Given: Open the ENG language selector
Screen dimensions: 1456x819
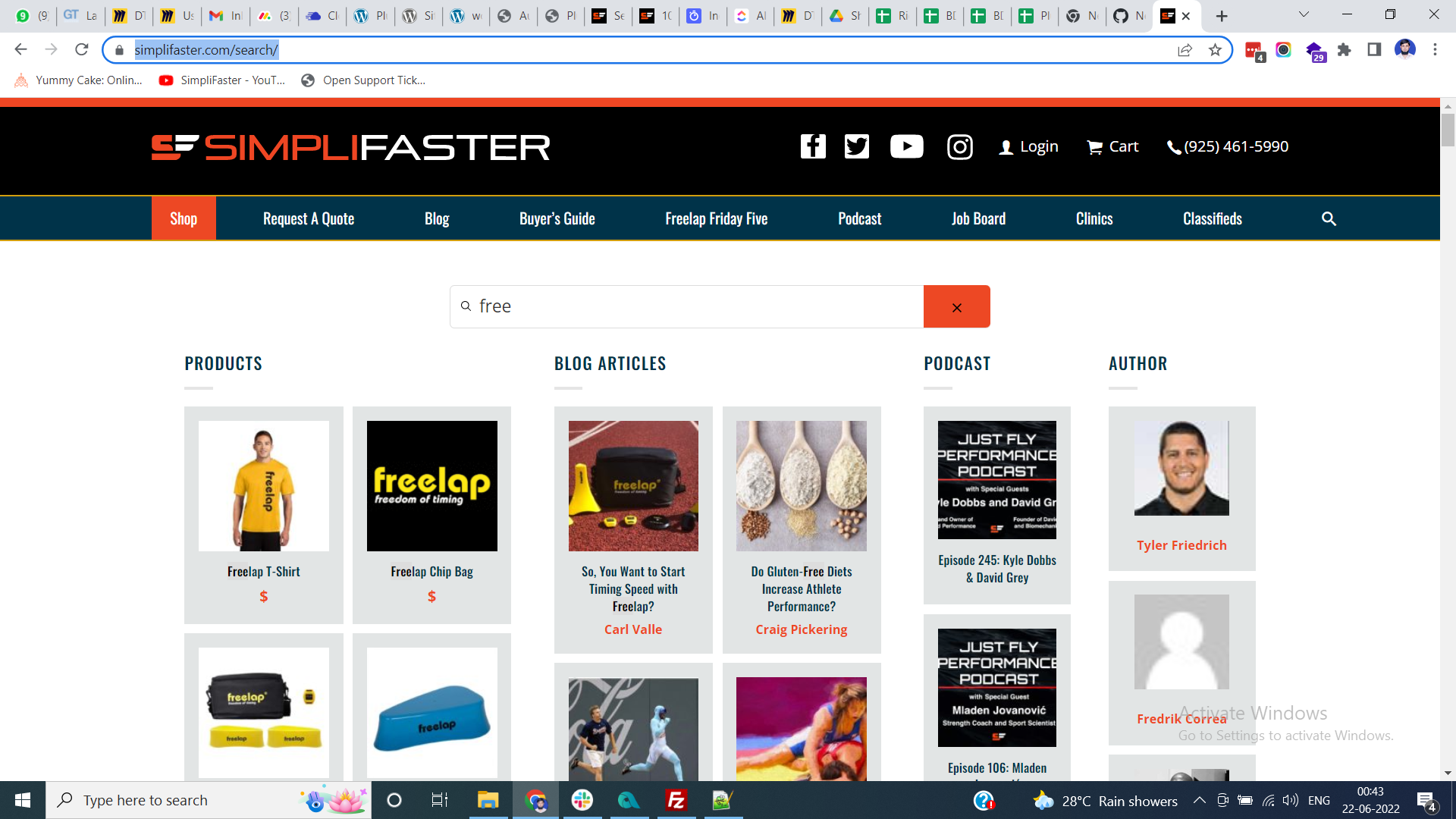Looking at the screenshot, I should 1319,800.
